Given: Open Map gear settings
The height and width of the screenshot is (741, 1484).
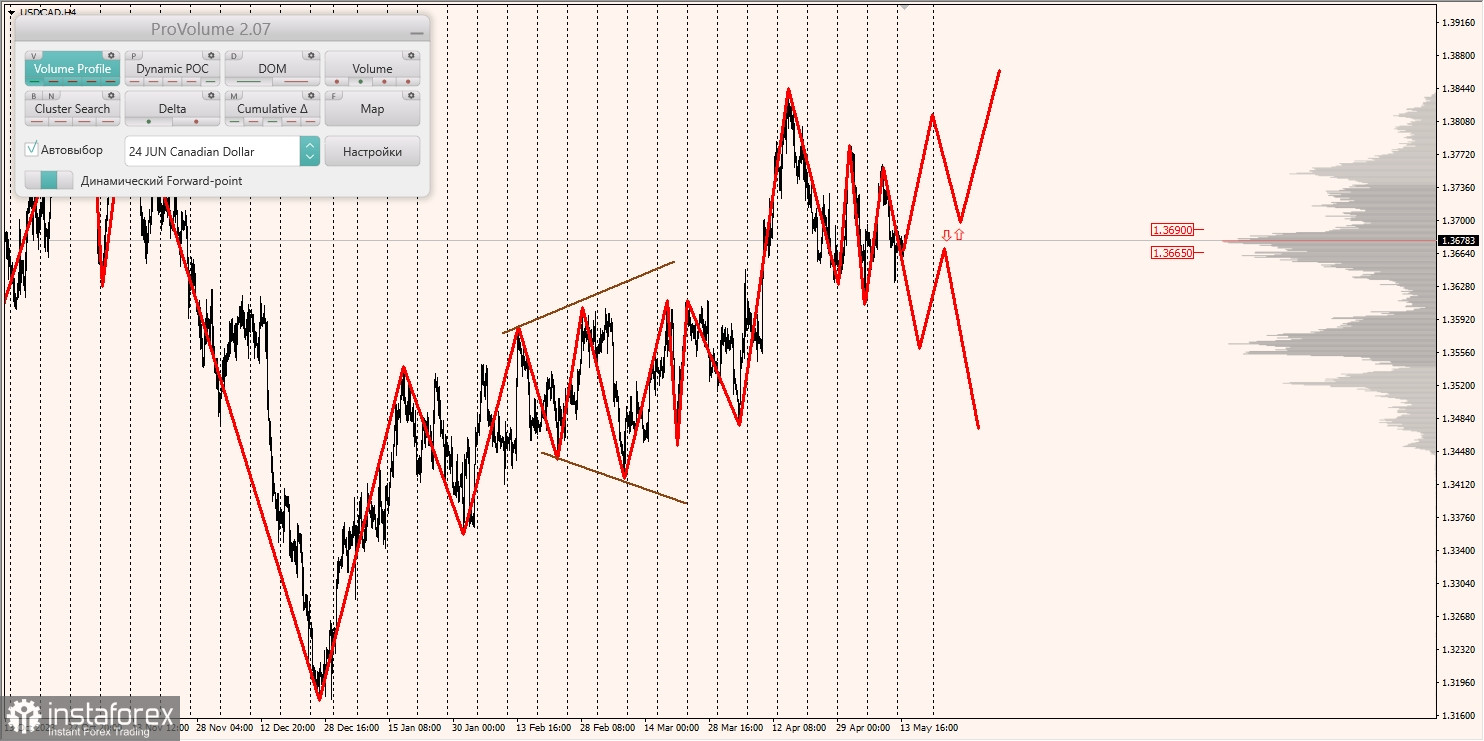Looking at the screenshot, I should click(411, 95).
